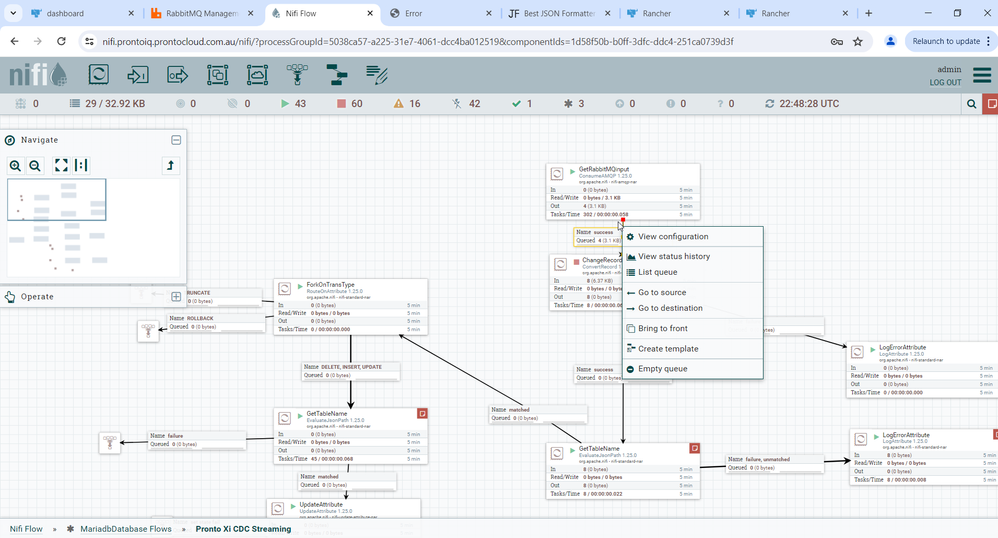Click the funnel next to ROLLBACK connection
The image size is (998, 538).
[148, 330]
